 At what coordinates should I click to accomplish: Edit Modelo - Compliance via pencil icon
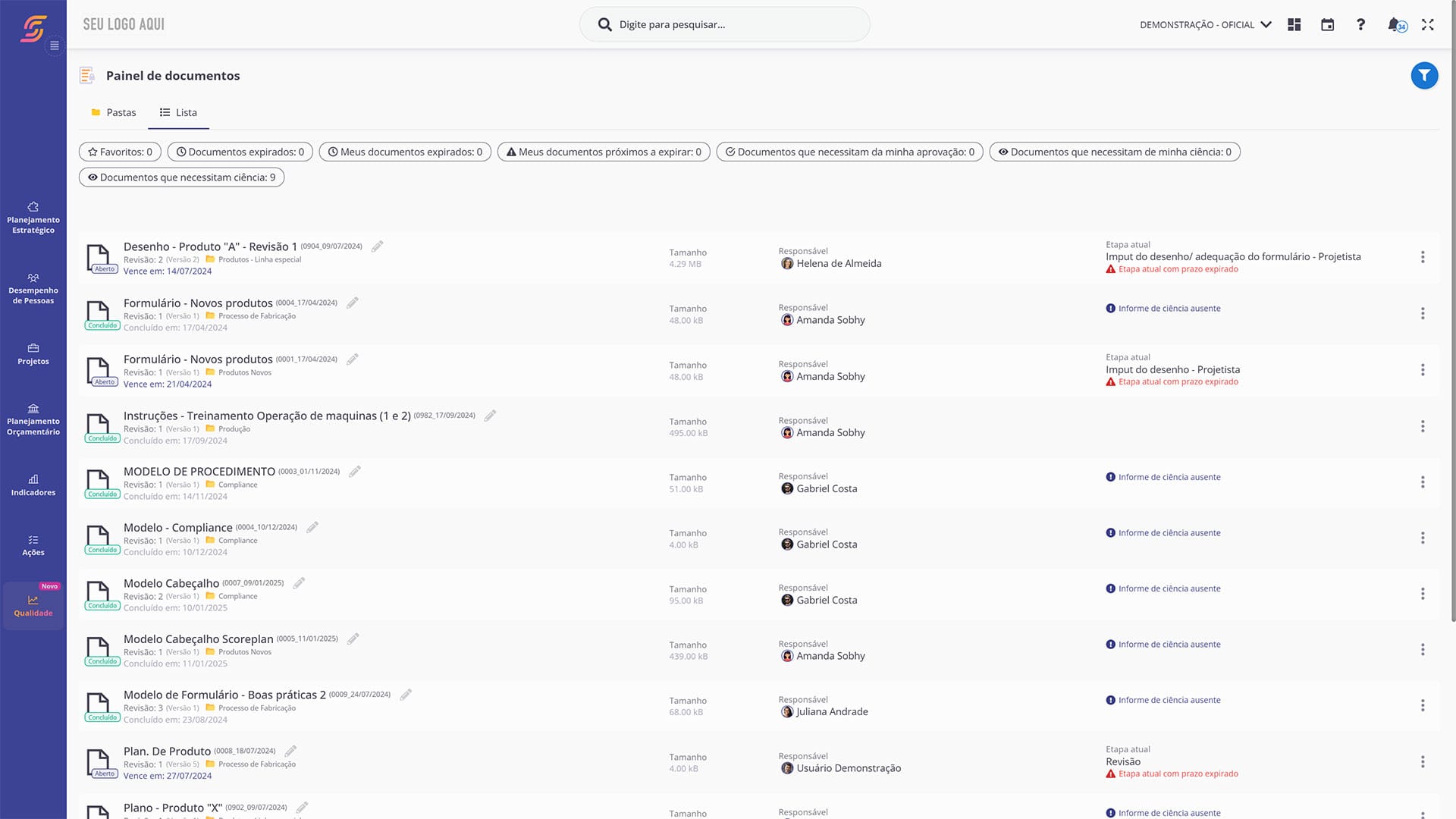312,527
